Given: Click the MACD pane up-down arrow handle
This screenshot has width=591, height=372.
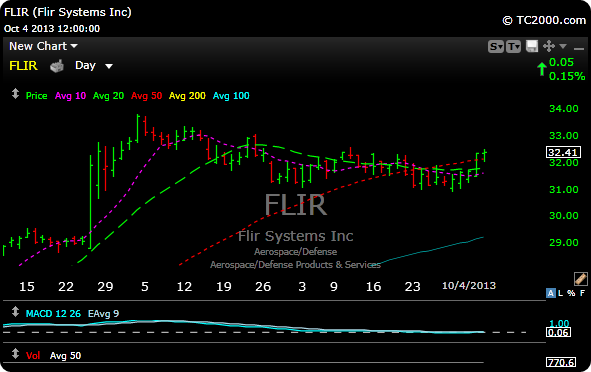Looking at the screenshot, I should (15, 311).
